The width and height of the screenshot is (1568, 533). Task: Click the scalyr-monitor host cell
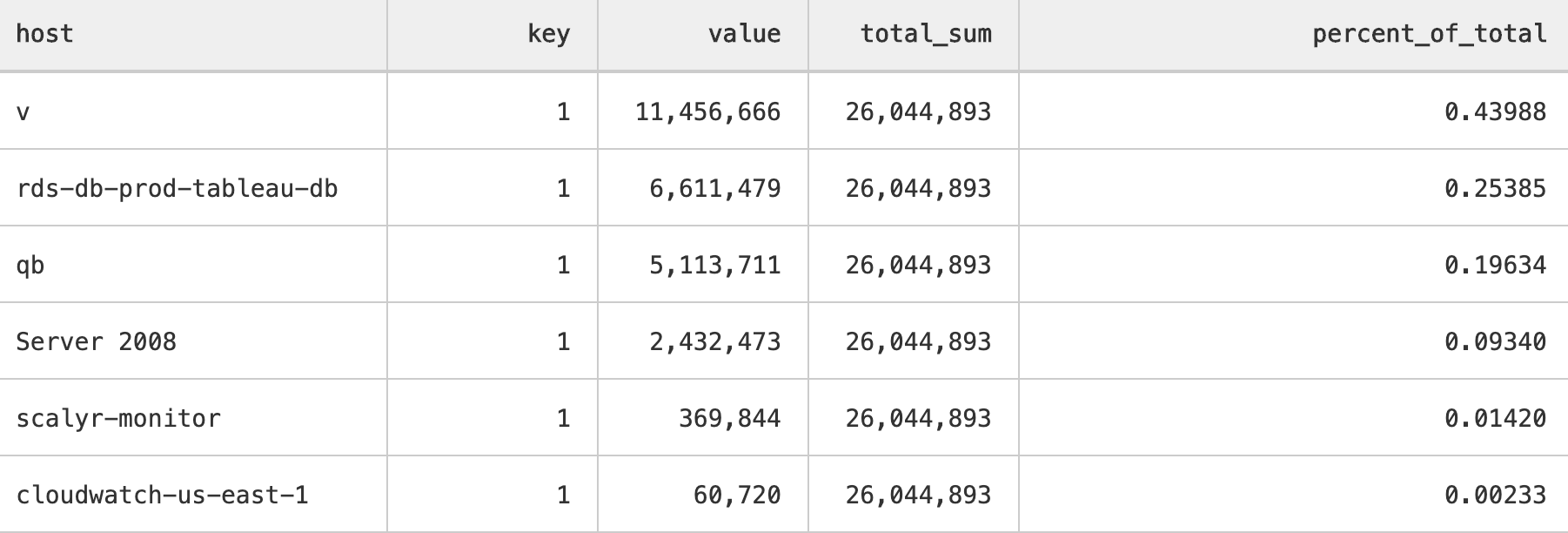118,418
